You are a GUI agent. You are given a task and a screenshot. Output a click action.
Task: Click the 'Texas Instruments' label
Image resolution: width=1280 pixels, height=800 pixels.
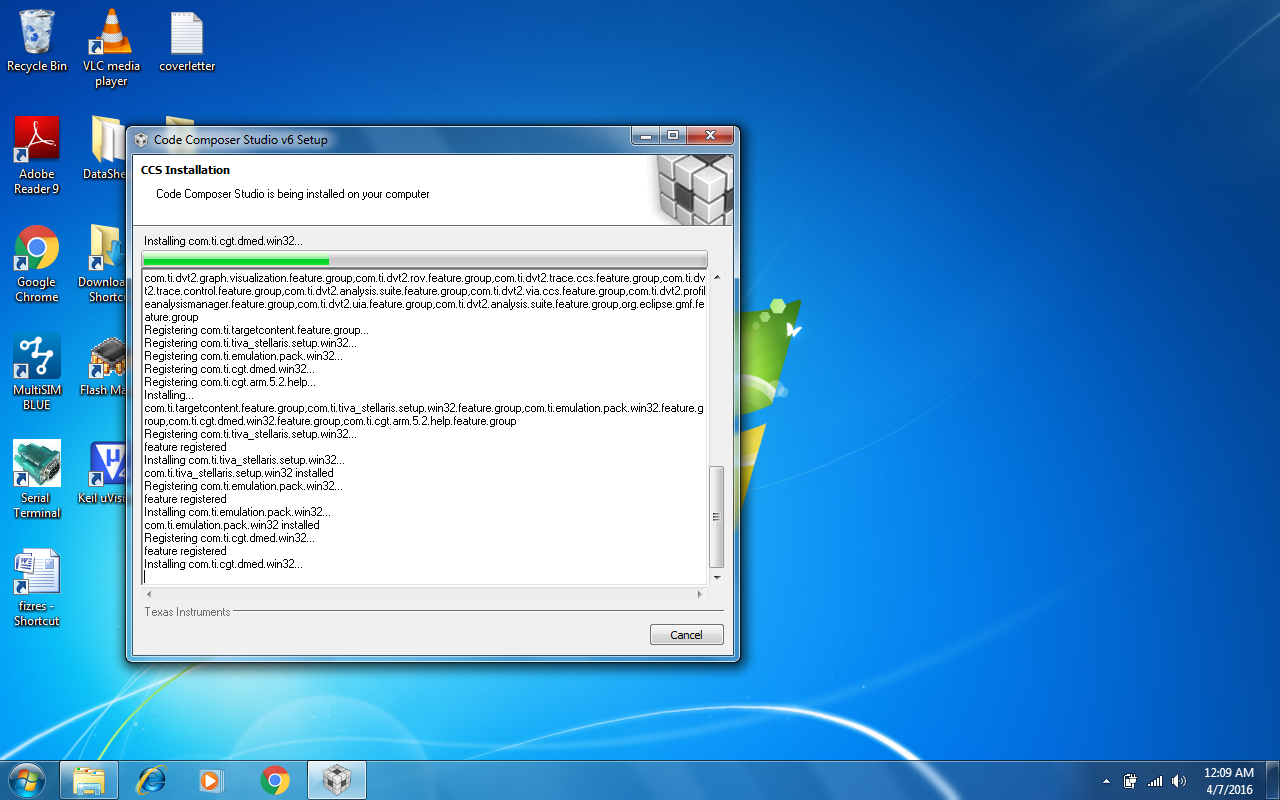[187, 612]
